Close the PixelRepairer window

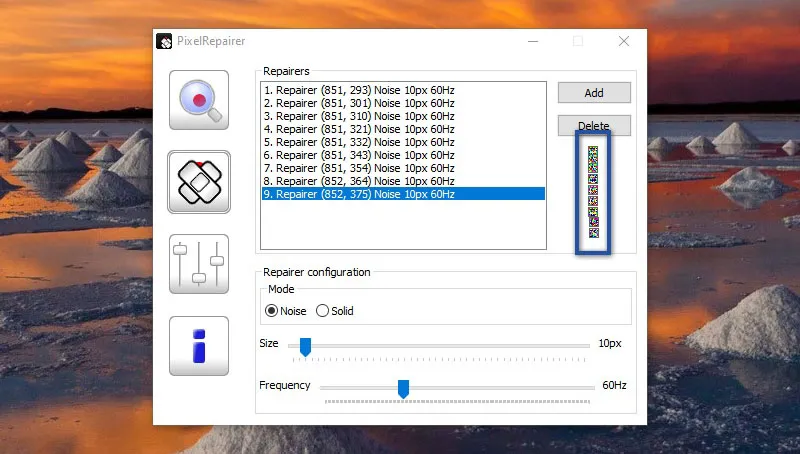tap(623, 41)
